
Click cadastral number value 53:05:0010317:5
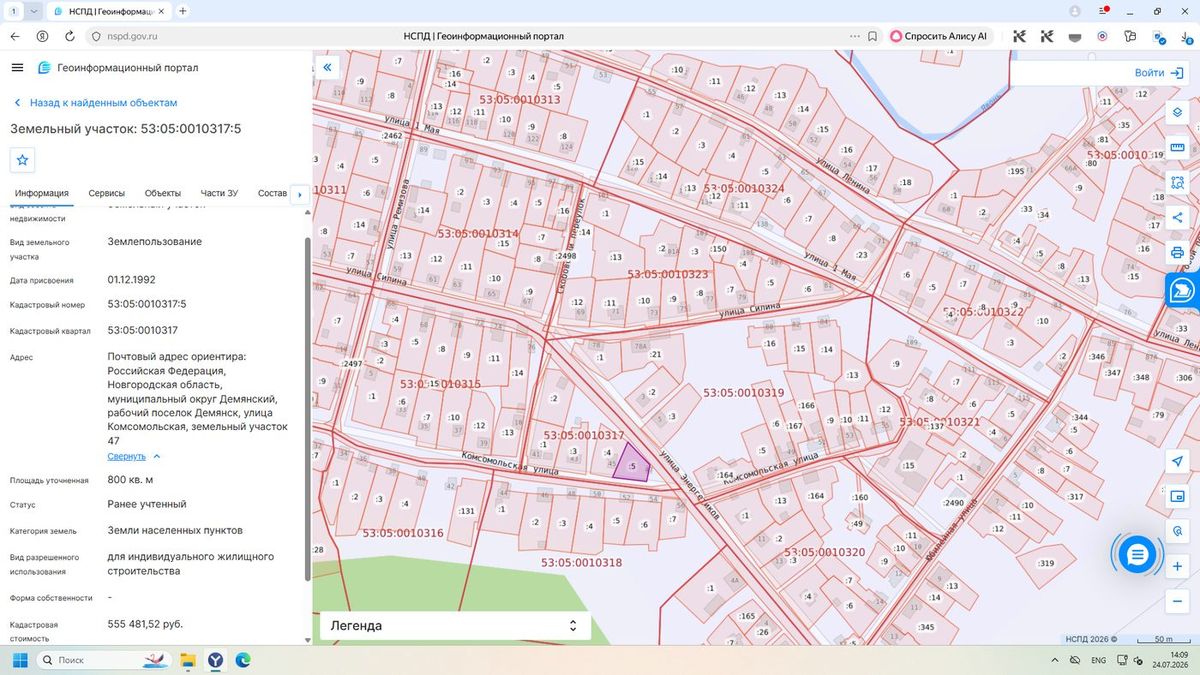click(x=147, y=304)
